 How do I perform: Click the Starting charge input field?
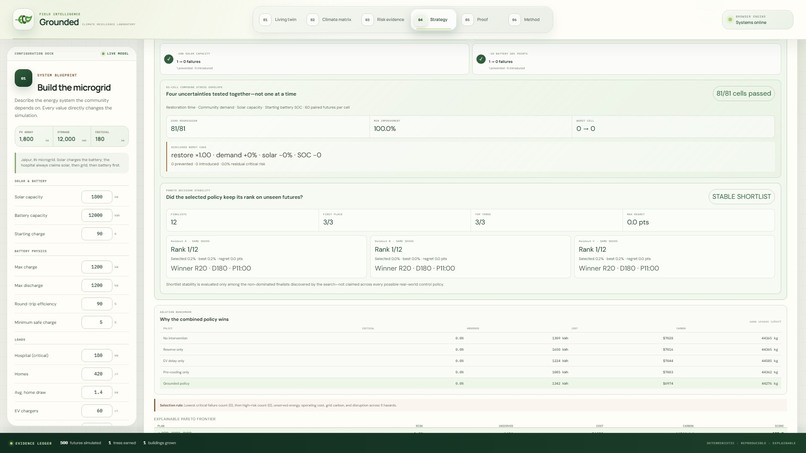(97, 234)
